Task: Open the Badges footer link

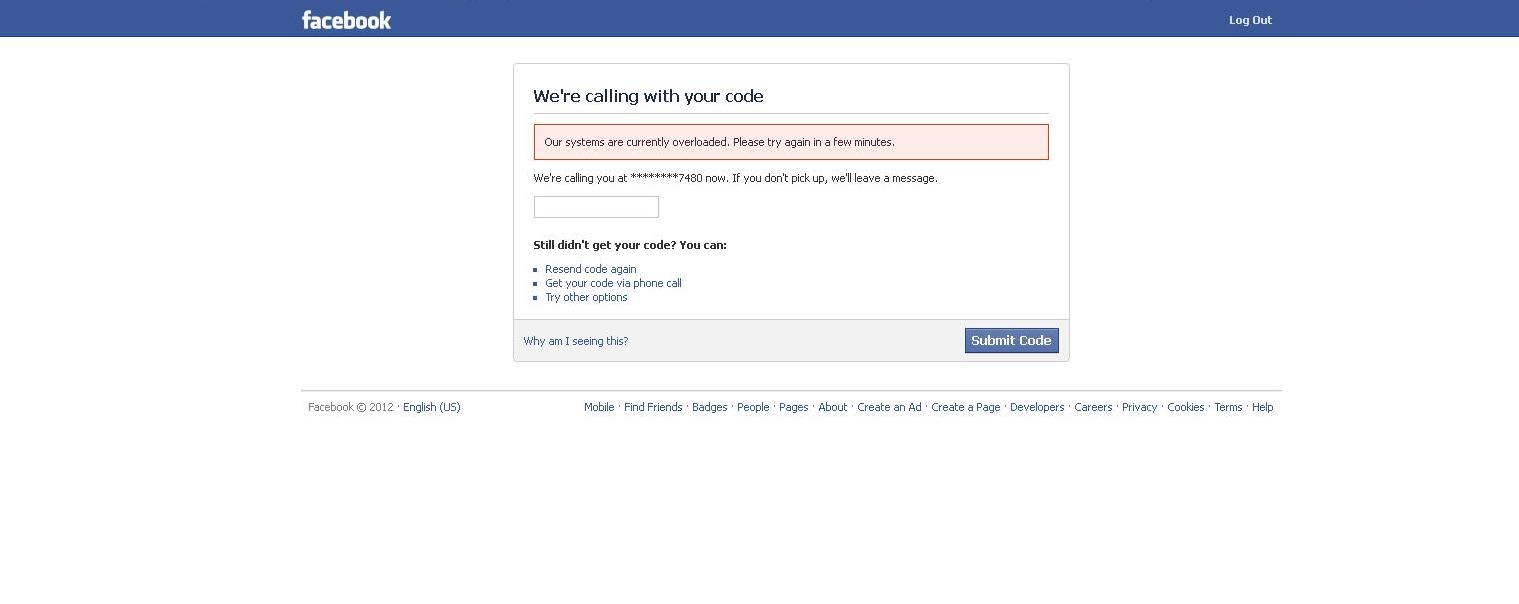Action: coord(709,407)
